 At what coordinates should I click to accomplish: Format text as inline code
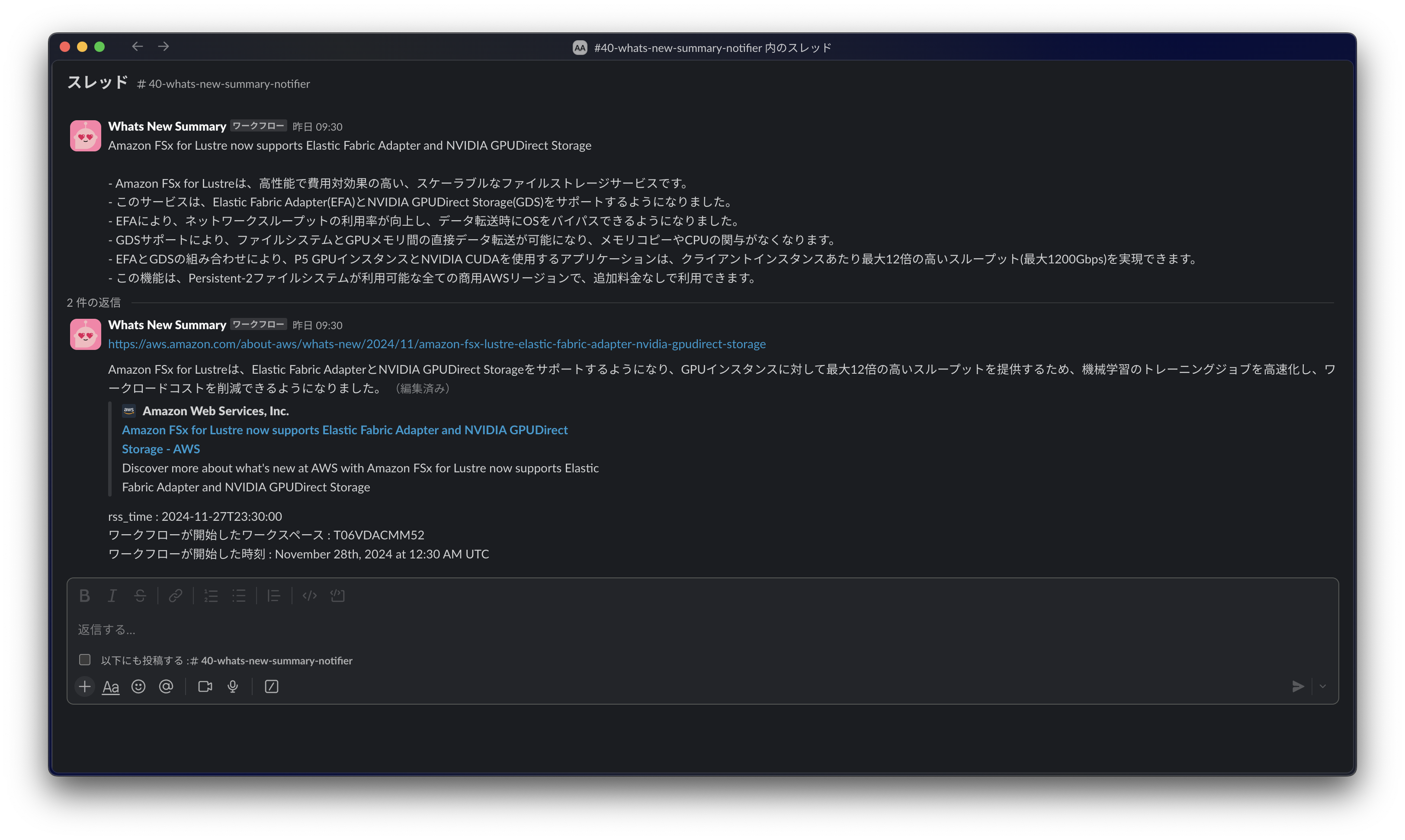point(310,596)
